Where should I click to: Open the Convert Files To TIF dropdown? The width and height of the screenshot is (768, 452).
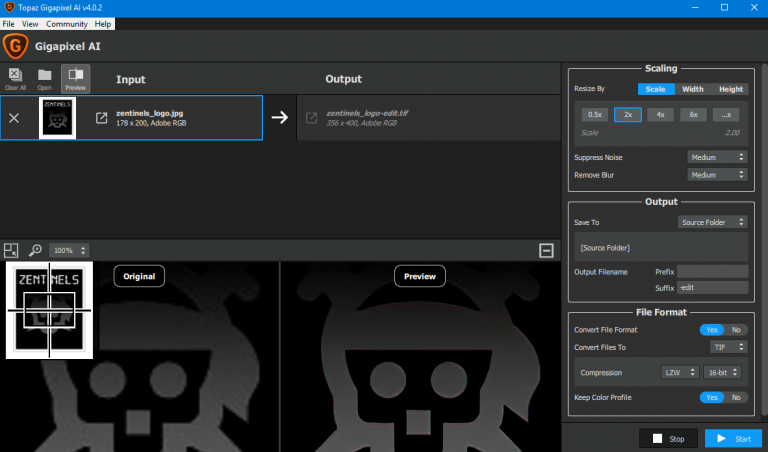coord(729,347)
